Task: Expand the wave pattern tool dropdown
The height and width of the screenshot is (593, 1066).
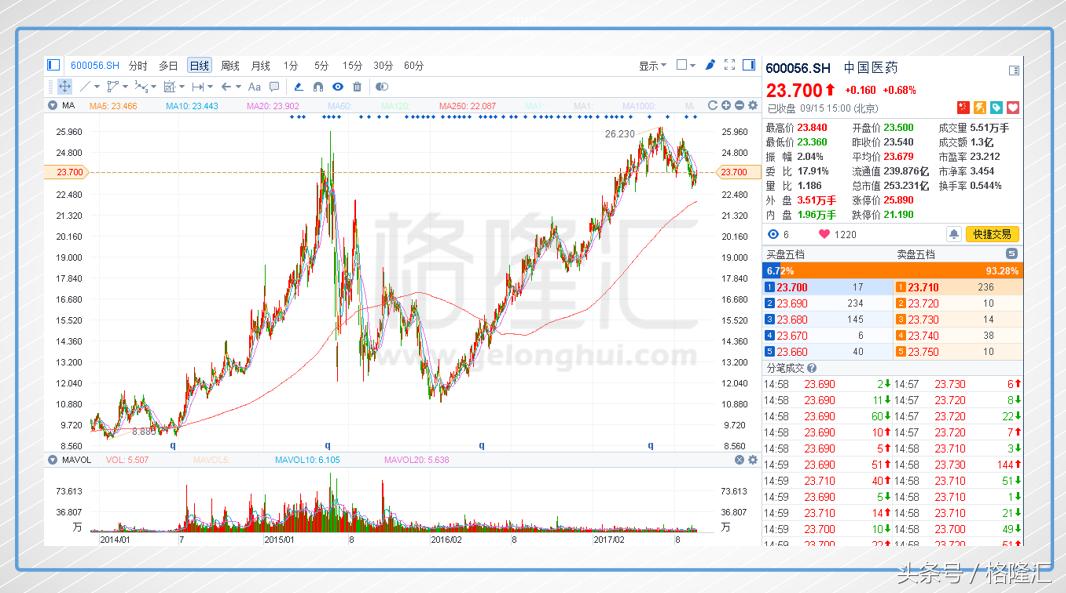Action: 154,87
